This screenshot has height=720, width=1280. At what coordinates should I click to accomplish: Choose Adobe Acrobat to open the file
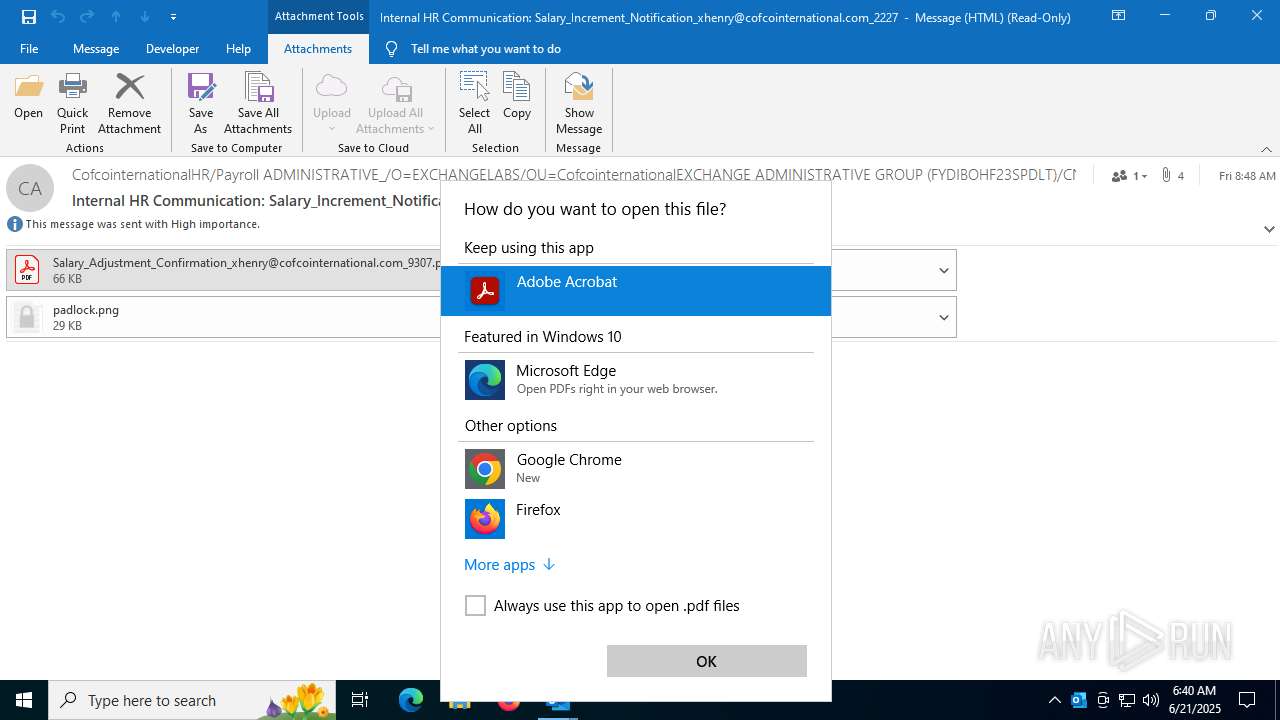tap(636, 291)
